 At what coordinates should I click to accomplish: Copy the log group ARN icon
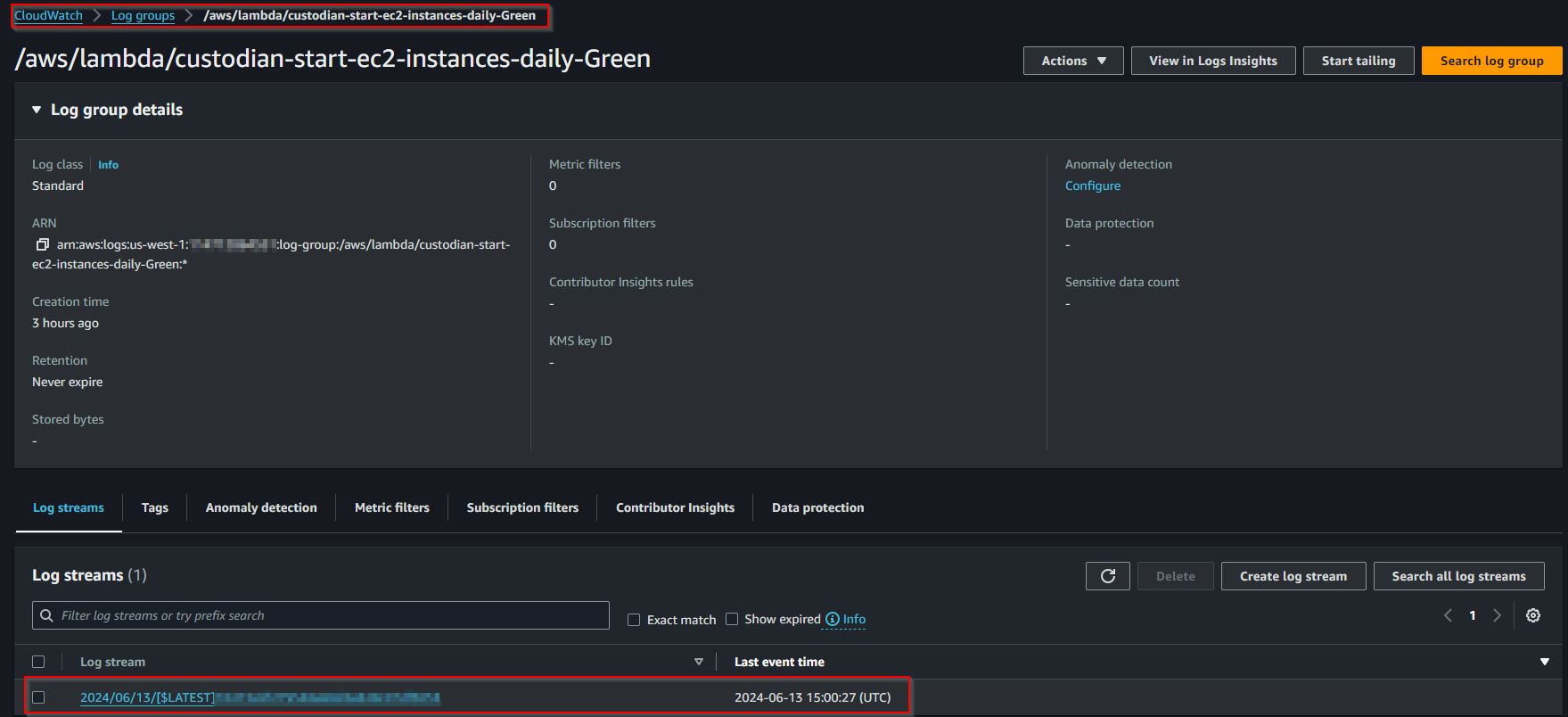tap(42, 244)
